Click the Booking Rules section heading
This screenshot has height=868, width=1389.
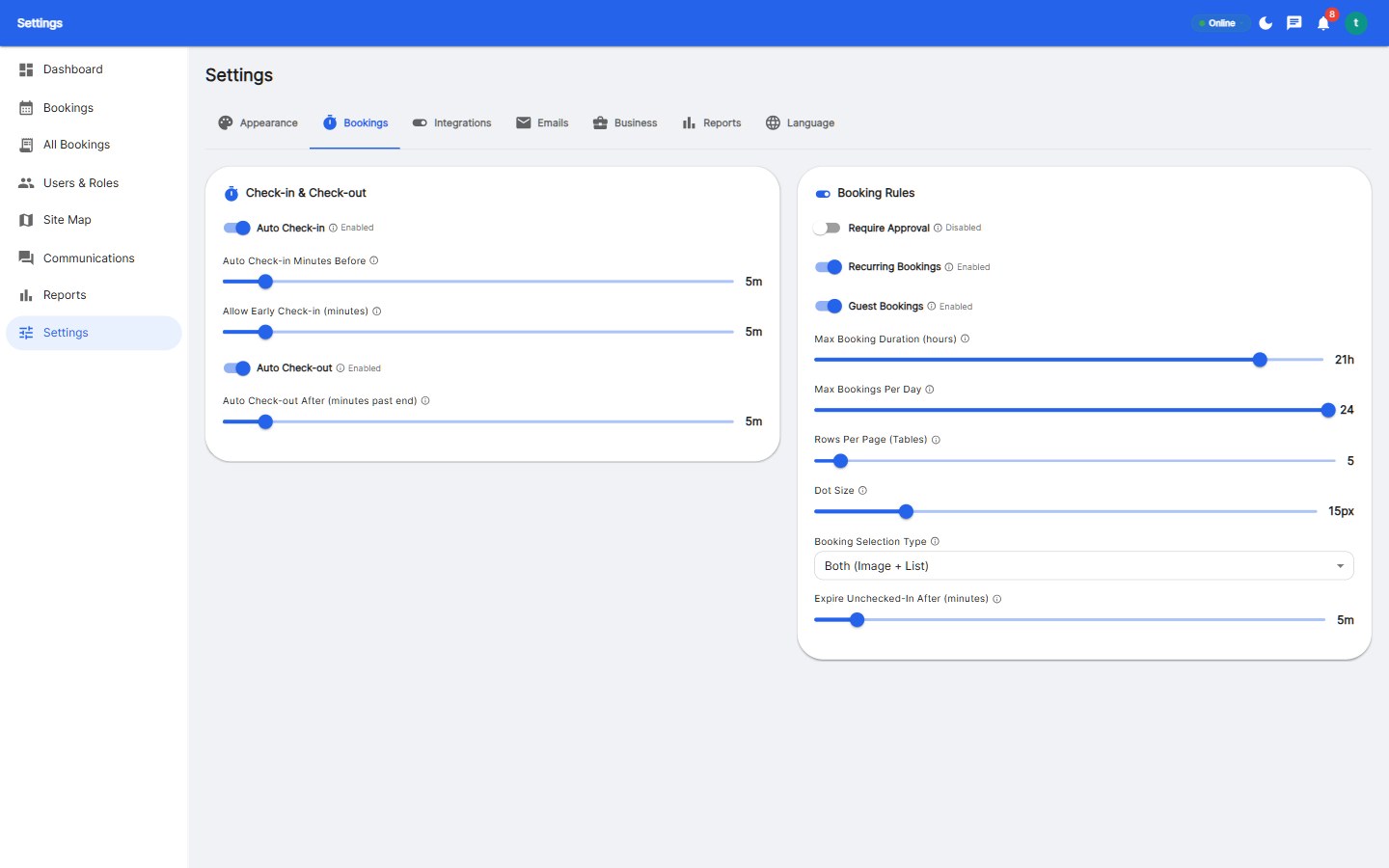click(x=876, y=193)
